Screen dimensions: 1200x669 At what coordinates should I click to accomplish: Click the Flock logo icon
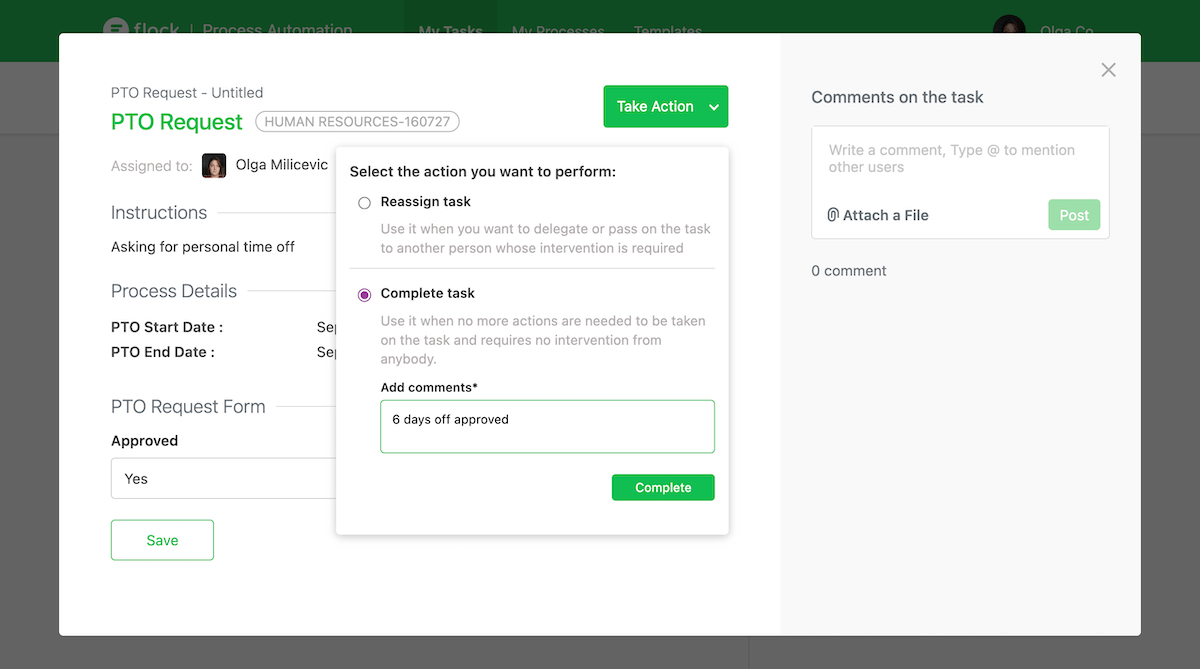[x=117, y=29]
